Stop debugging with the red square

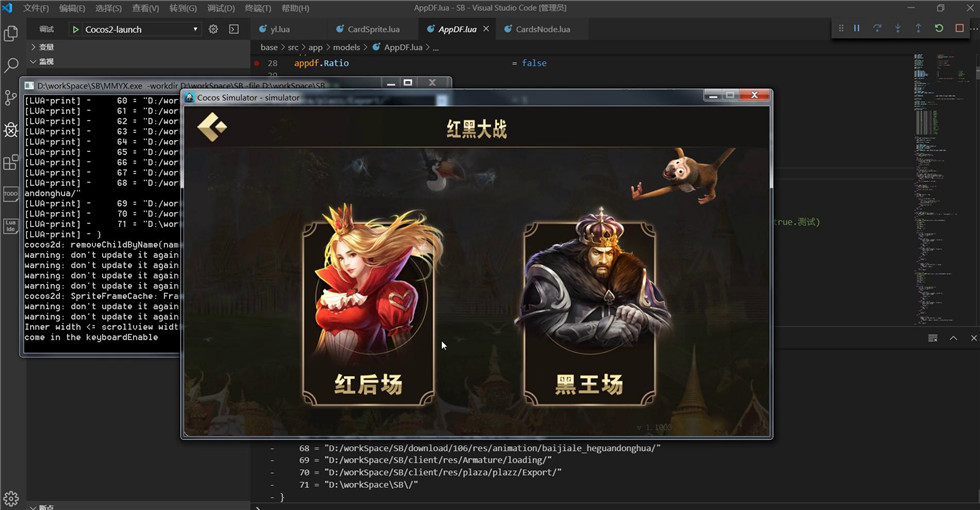coord(959,28)
